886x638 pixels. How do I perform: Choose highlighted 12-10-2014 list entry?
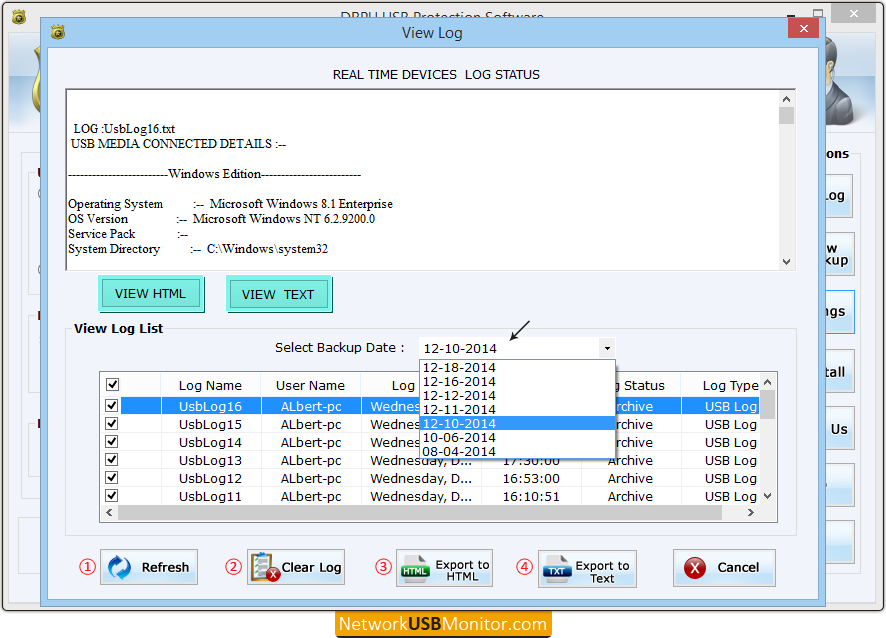point(517,423)
